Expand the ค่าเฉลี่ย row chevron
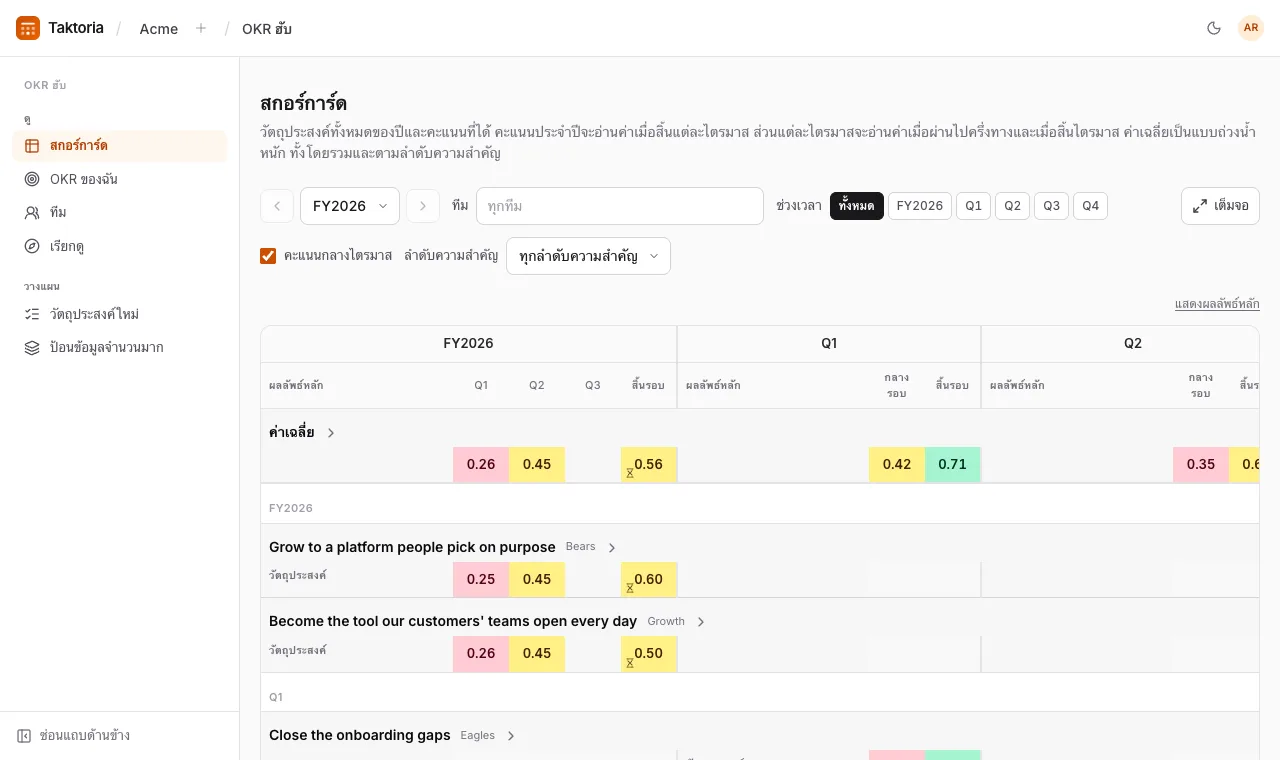The height and width of the screenshot is (760, 1280). coord(331,433)
